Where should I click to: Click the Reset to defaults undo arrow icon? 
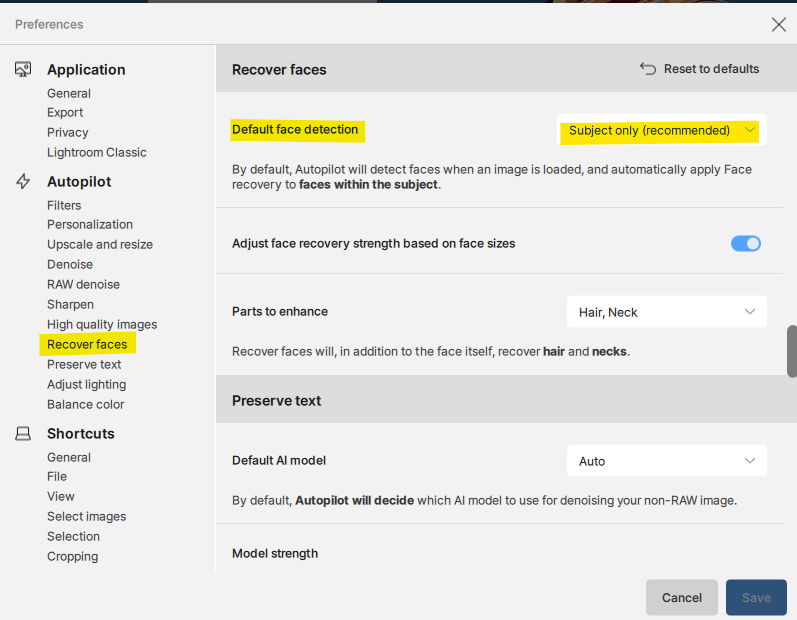(648, 69)
